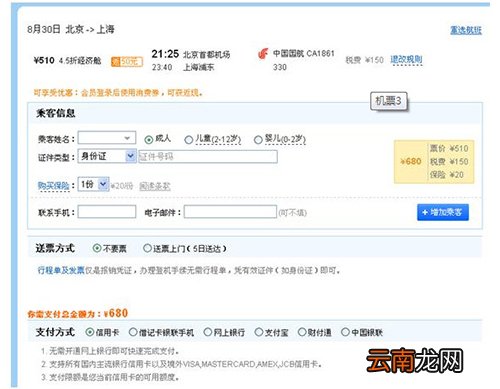The width and height of the screenshot is (500, 389).
Task: Click the 重选航班 link
Action: [466, 30]
